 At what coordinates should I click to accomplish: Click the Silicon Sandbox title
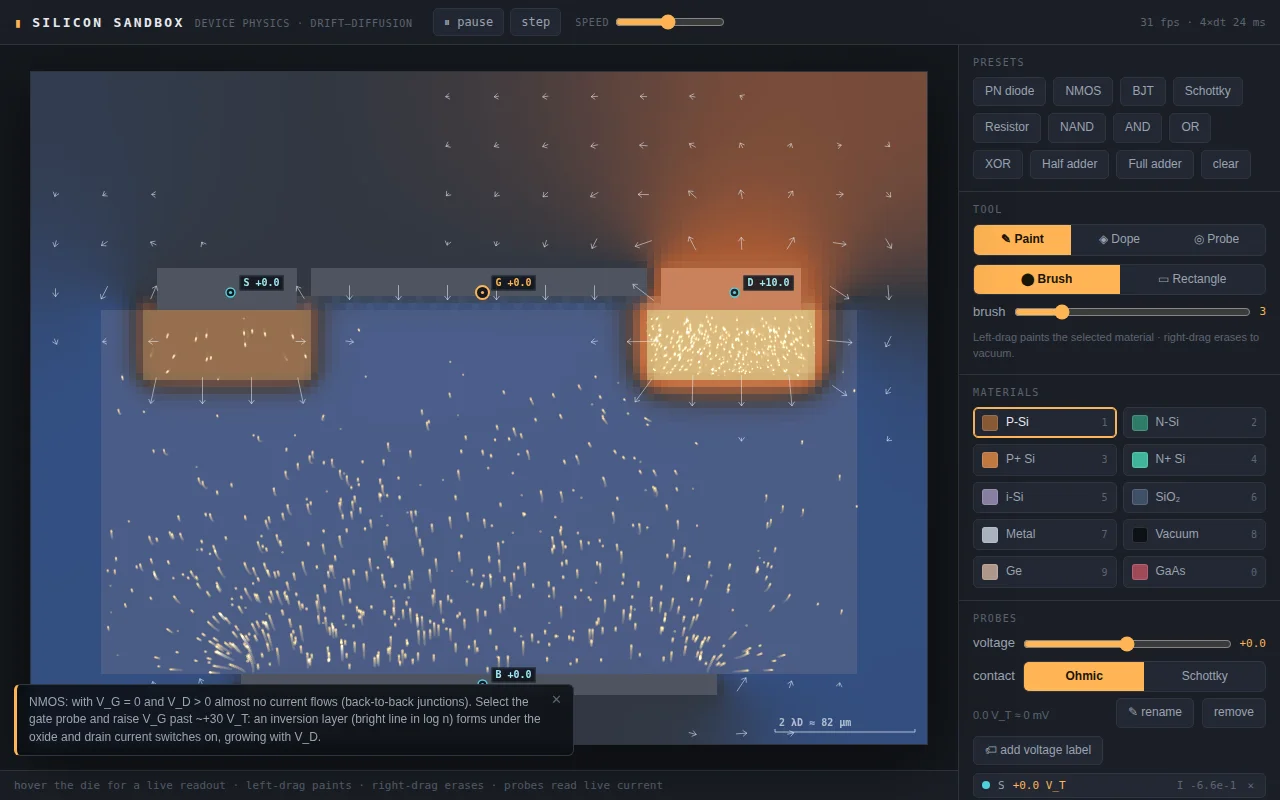[x=108, y=22]
